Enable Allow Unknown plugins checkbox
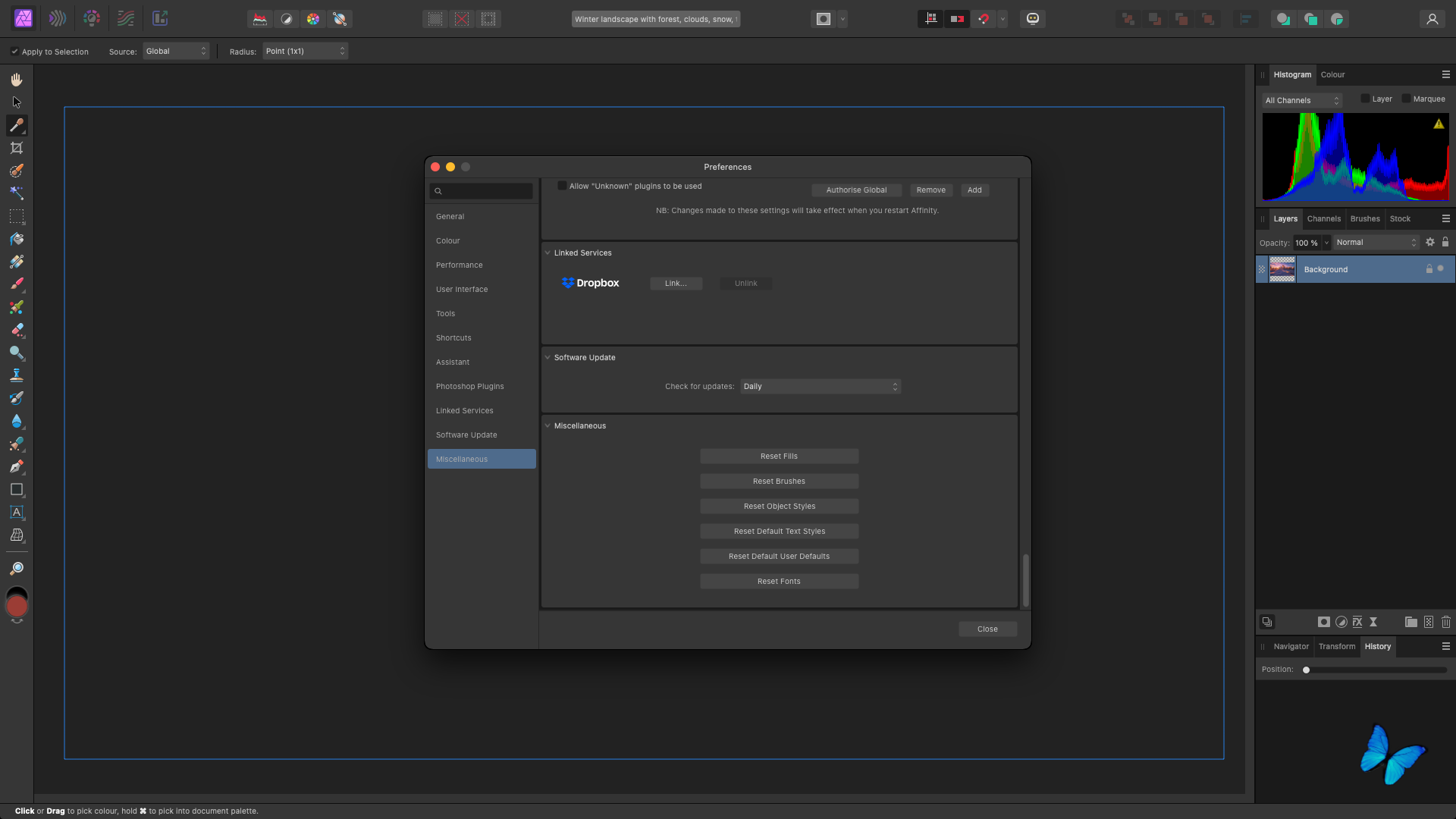This screenshot has width=1456, height=819. (562, 186)
